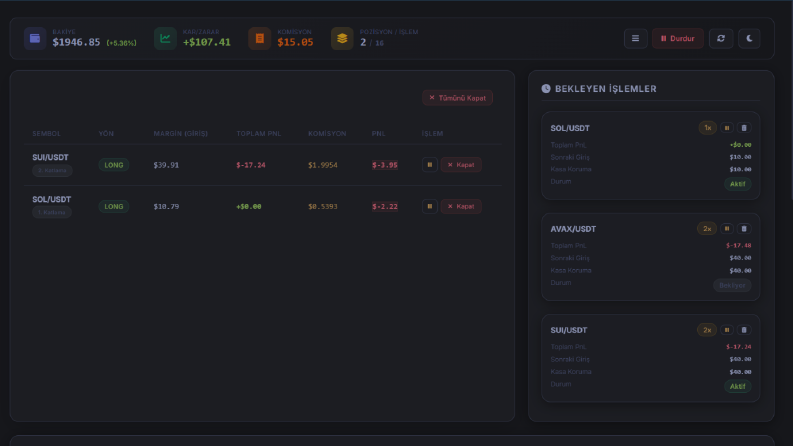Close the SOL/USDT position with Kapat
This screenshot has height=446, width=793.
tap(461, 206)
